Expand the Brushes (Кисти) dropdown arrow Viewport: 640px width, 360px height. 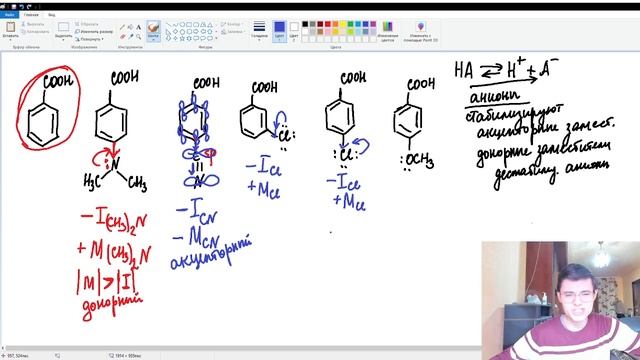pyautogui.click(x=153, y=40)
